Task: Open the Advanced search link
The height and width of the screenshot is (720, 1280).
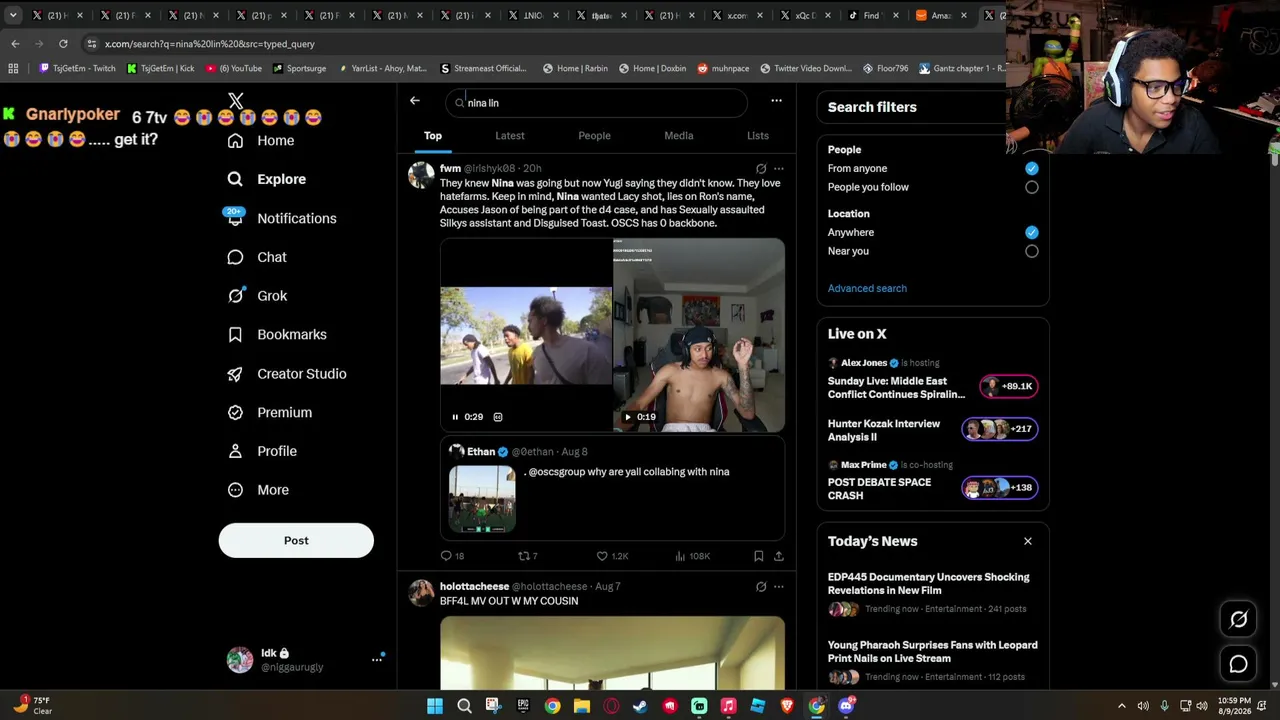Action: [867, 288]
